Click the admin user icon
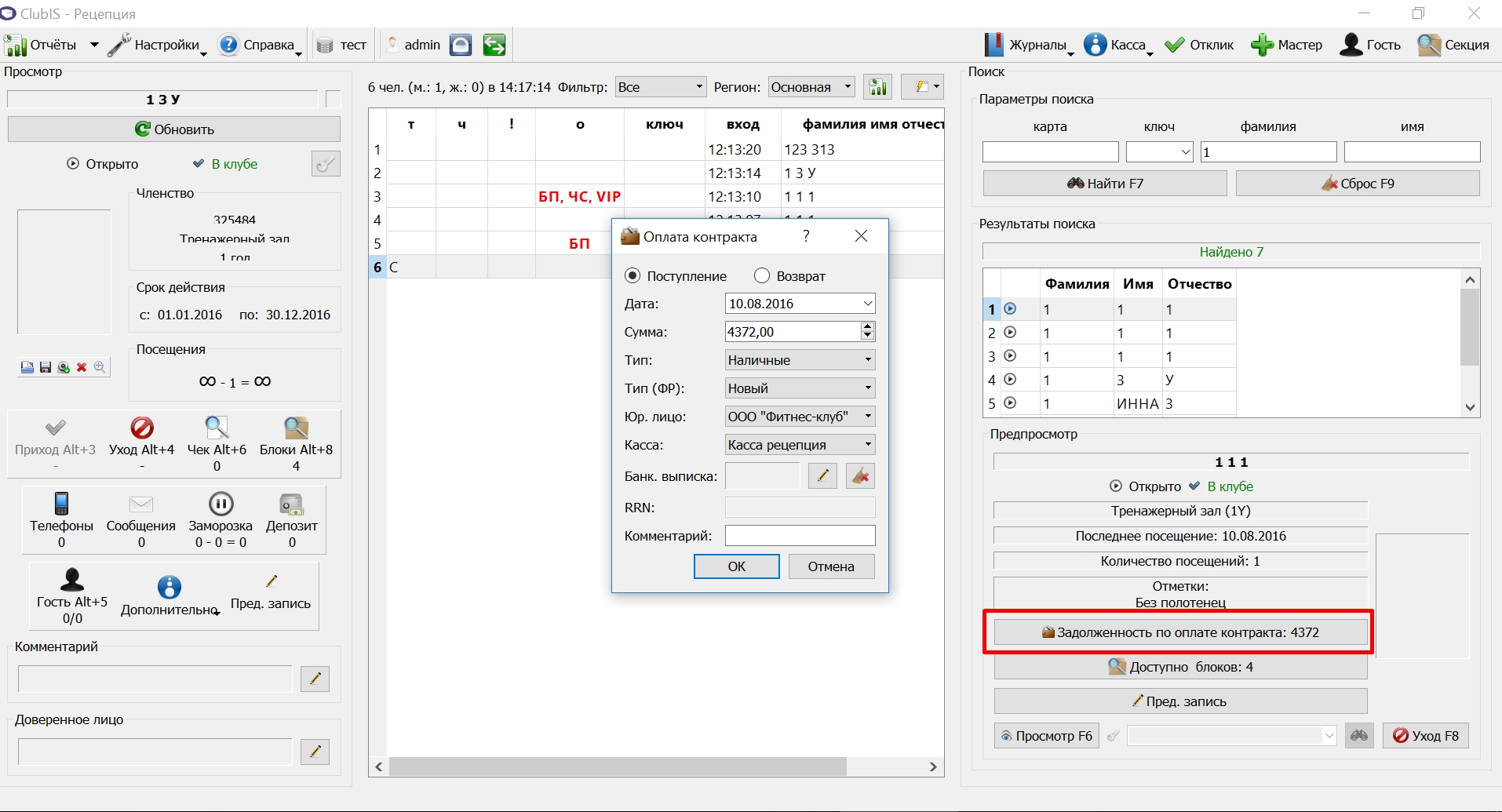1502x812 pixels. coord(393,45)
